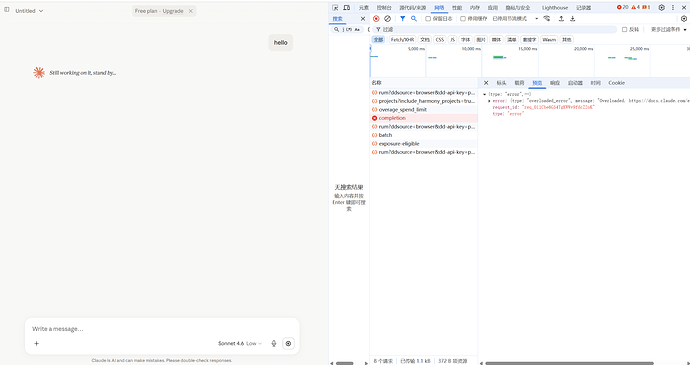This screenshot has height=365, width=690.
Task: Activate the DevTools inspect element picker
Action: (x=335, y=7)
